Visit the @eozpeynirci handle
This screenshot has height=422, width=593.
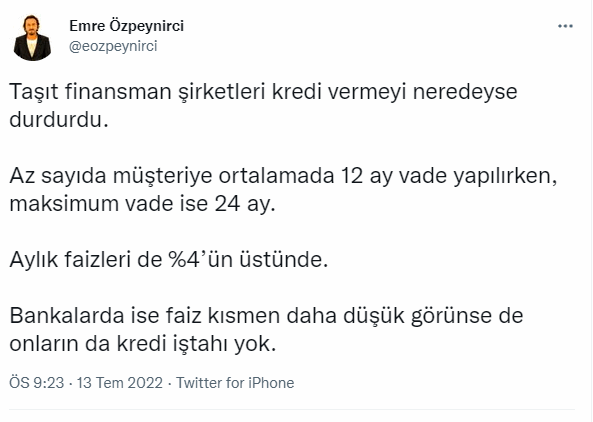113,47
